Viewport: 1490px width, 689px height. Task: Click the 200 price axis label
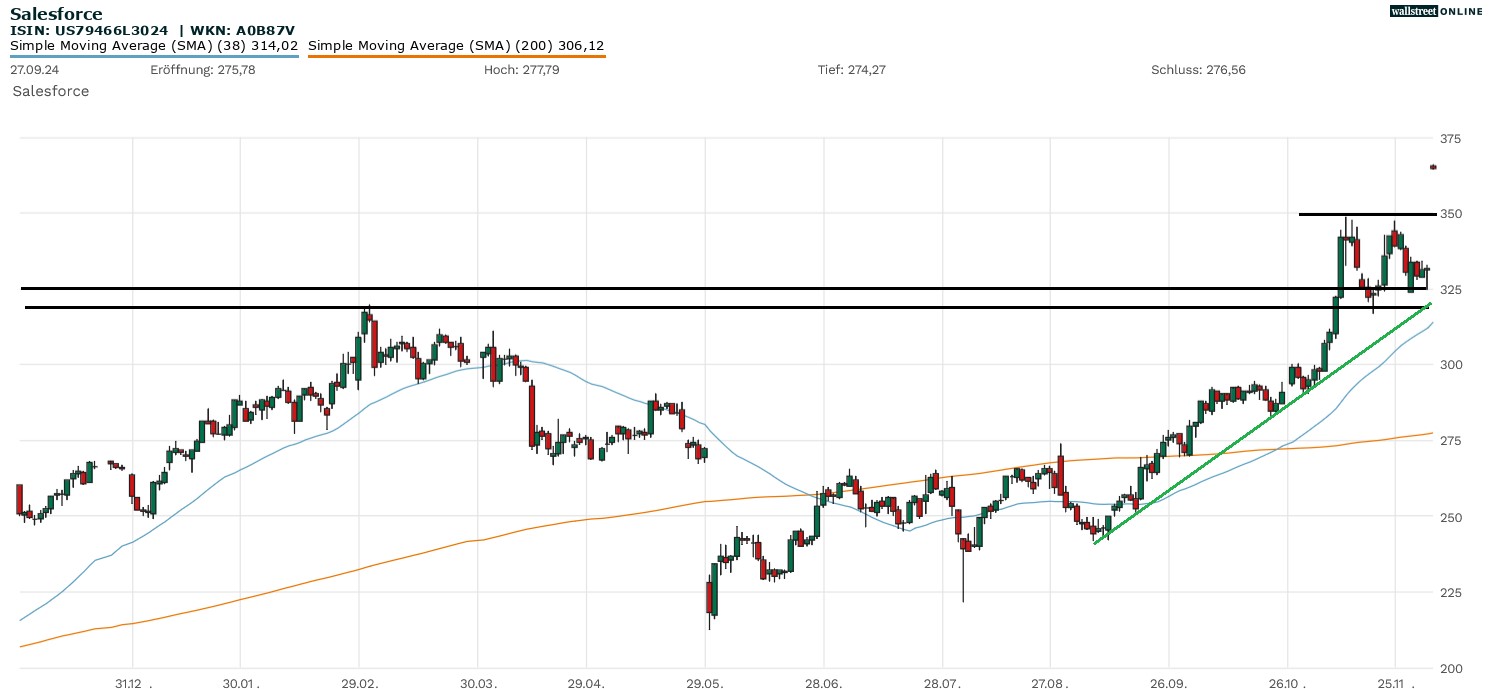click(1450, 668)
